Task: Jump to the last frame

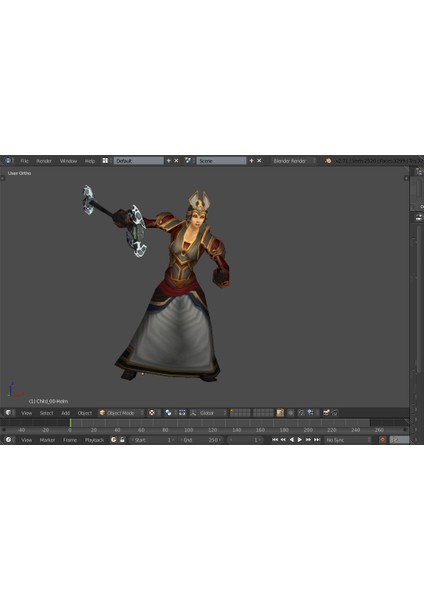Action: tap(317, 440)
